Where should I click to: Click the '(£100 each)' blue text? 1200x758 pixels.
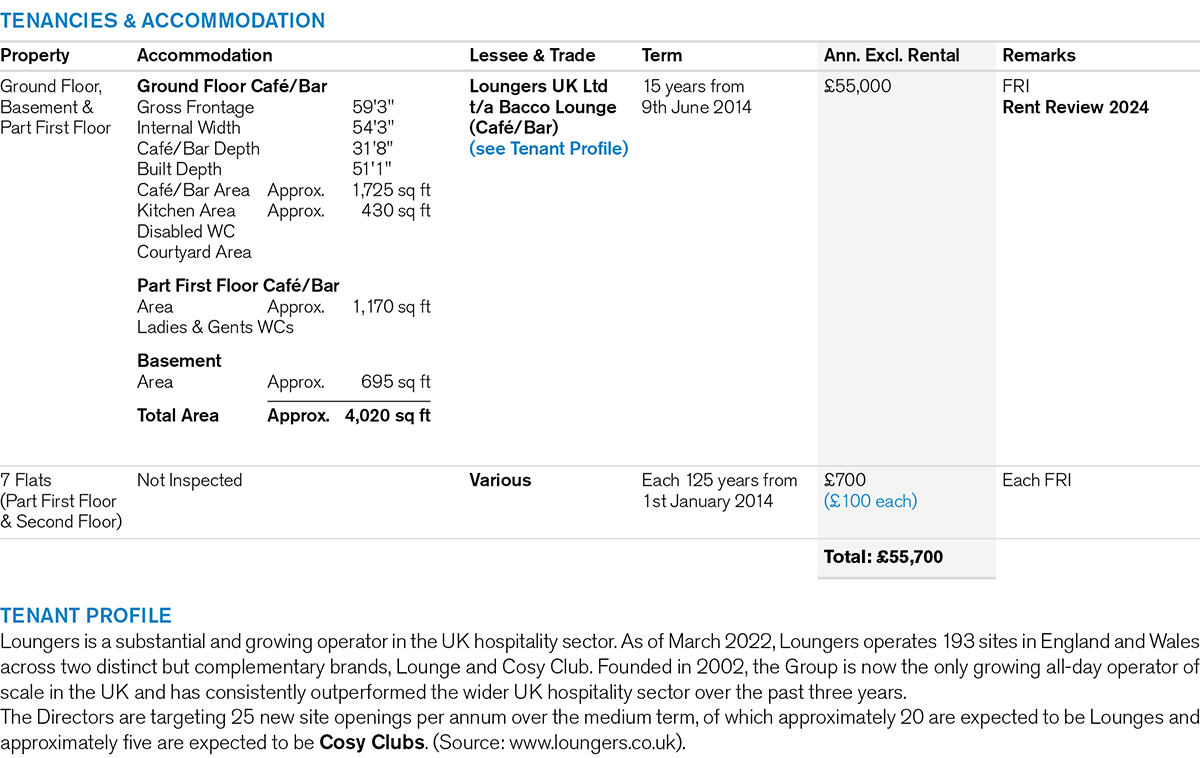click(x=870, y=501)
